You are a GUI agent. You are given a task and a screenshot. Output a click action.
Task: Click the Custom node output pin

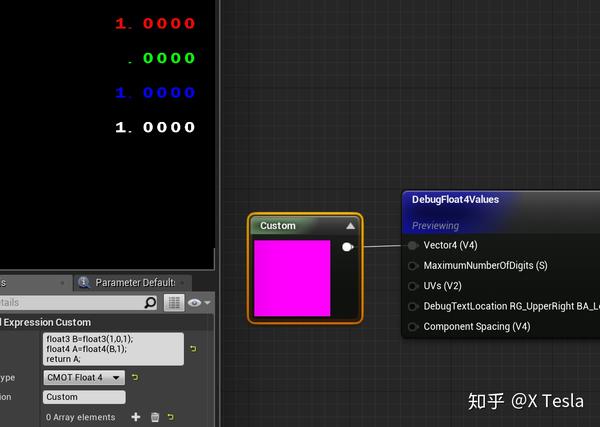point(347,247)
